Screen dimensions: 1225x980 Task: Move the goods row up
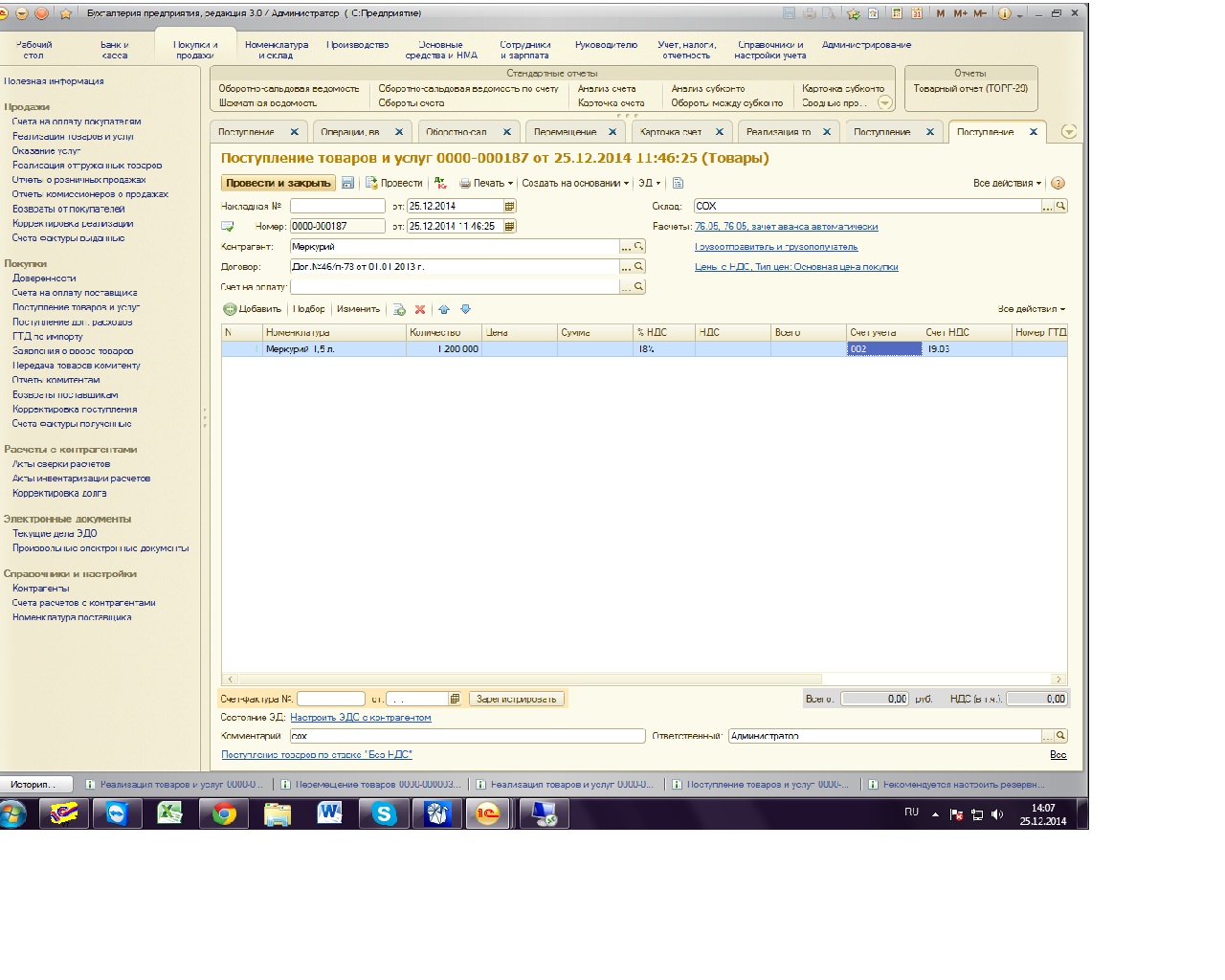[x=444, y=309]
